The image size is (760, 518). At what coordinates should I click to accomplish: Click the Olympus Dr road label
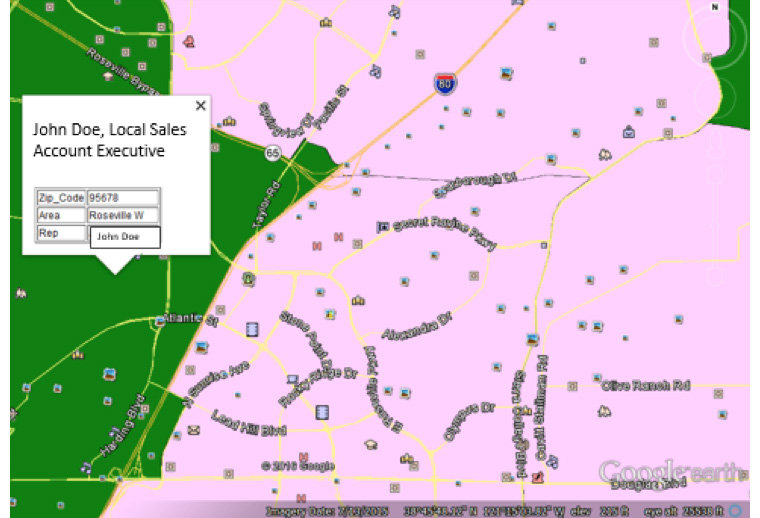coord(469,422)
